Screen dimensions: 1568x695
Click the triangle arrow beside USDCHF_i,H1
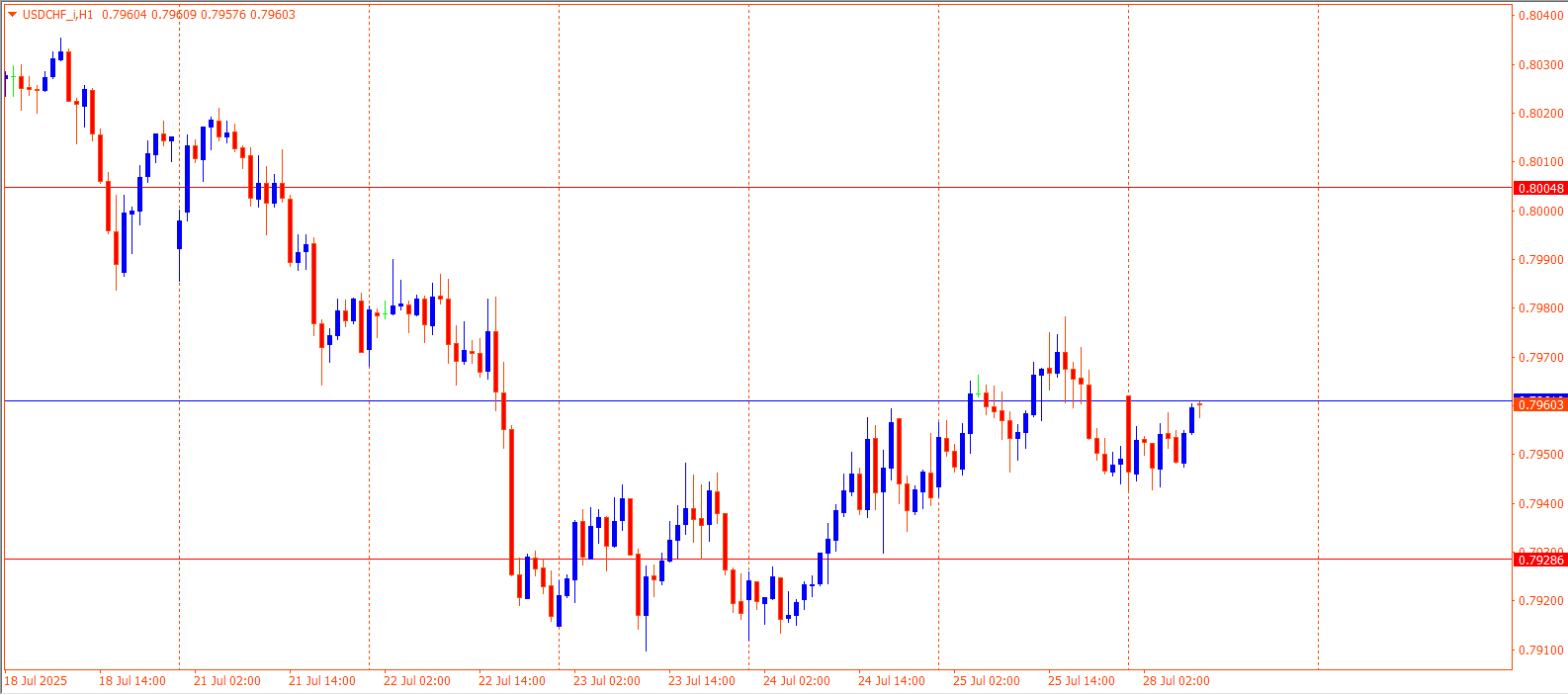tap(12, 15)
